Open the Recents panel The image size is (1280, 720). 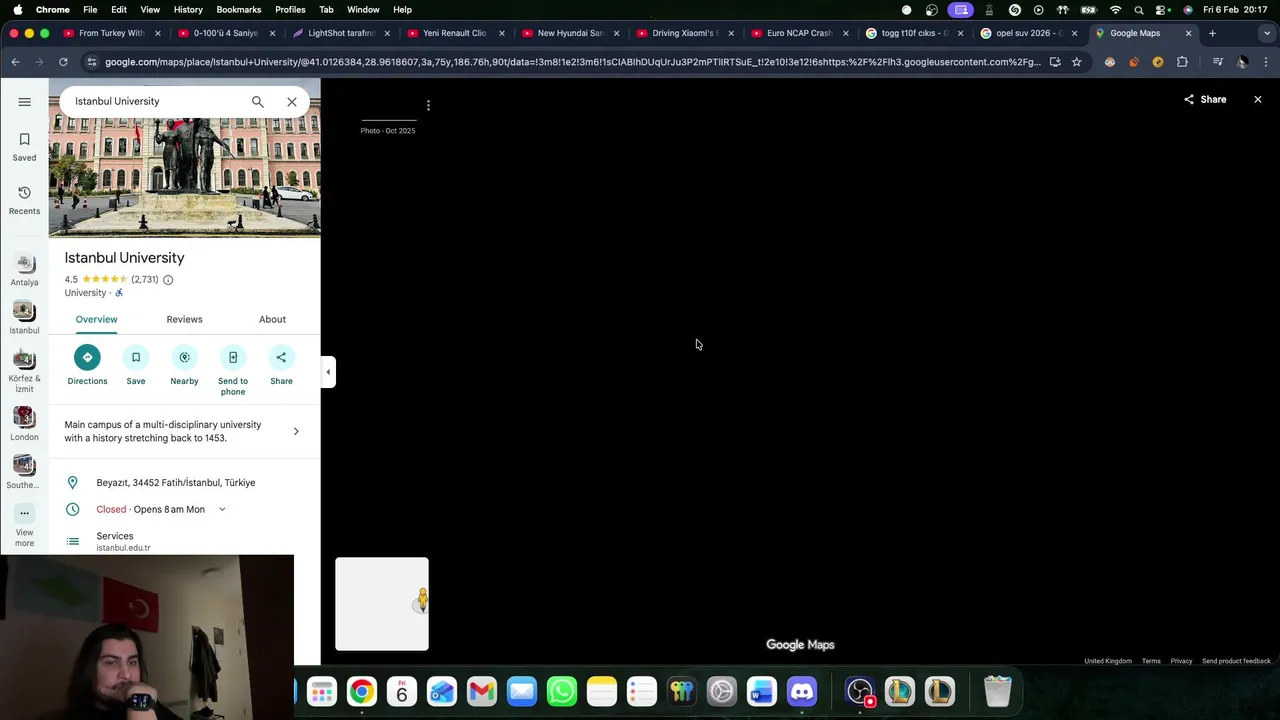(24, 200)
